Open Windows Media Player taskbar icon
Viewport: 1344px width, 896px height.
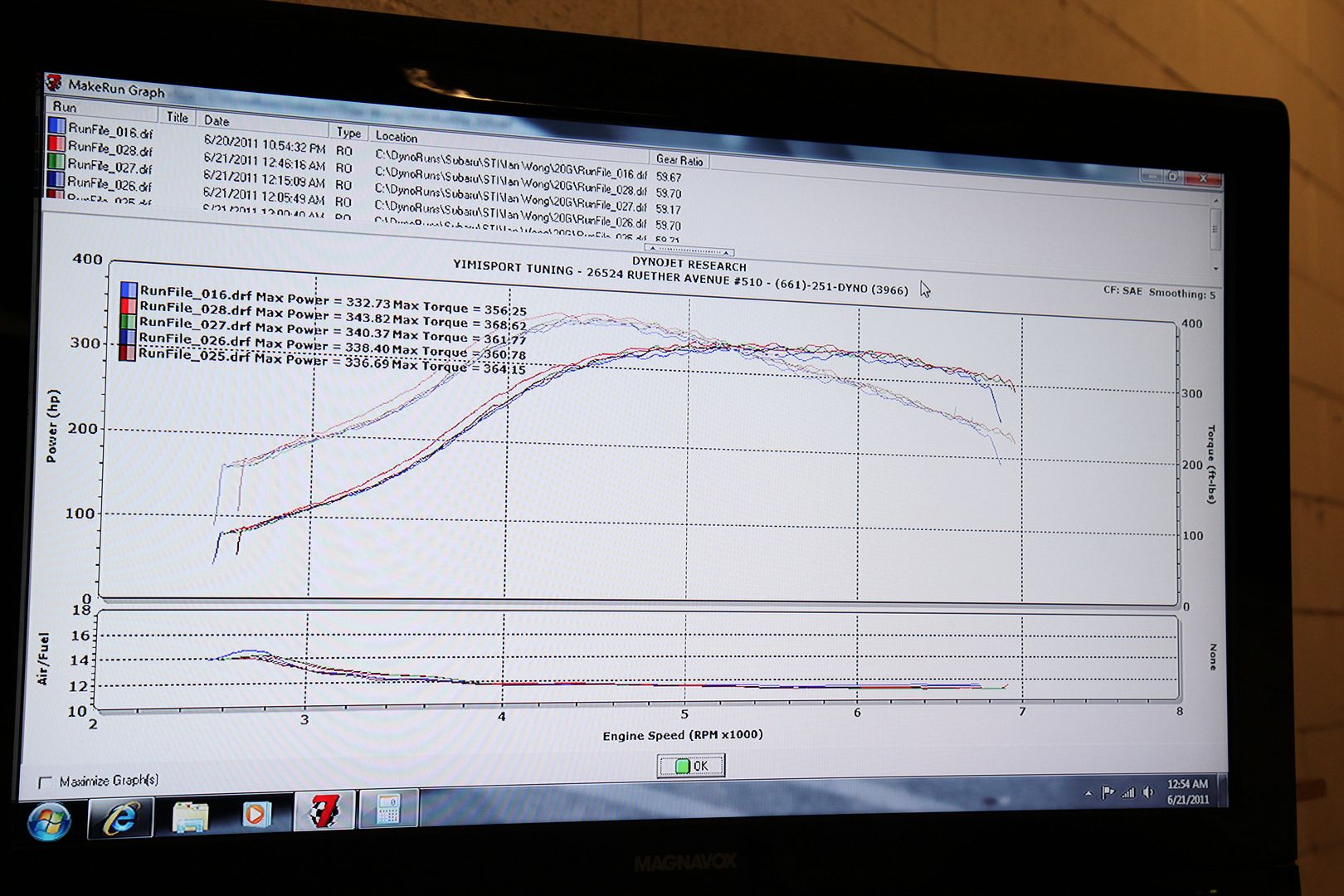coord(256,814)
